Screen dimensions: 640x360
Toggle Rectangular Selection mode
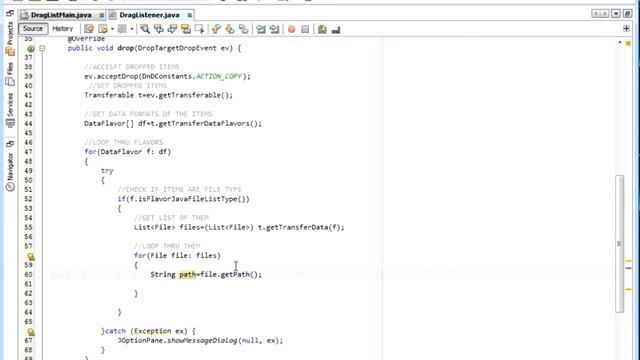point(200,29)
